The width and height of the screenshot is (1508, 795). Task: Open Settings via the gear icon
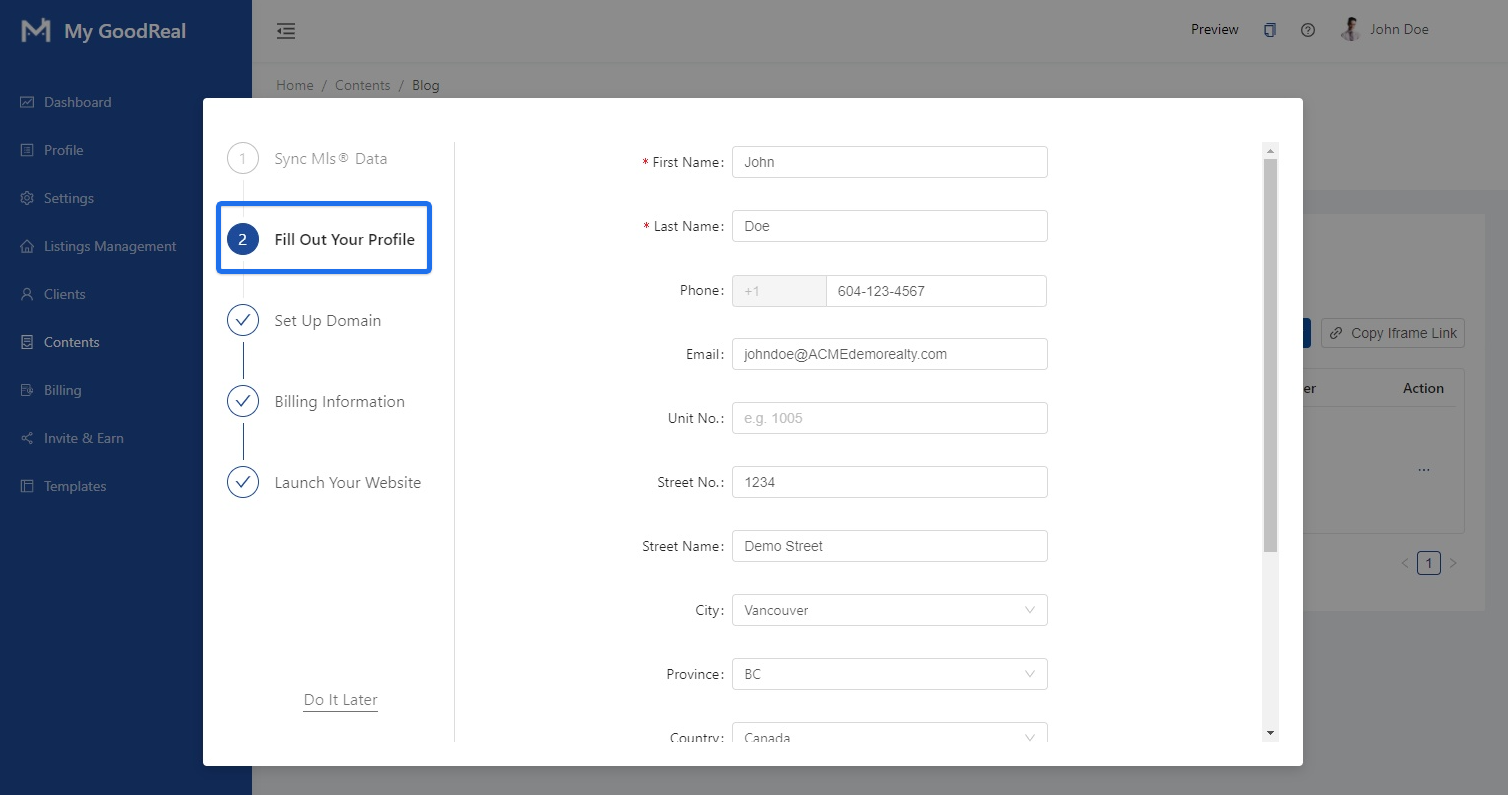26,197
